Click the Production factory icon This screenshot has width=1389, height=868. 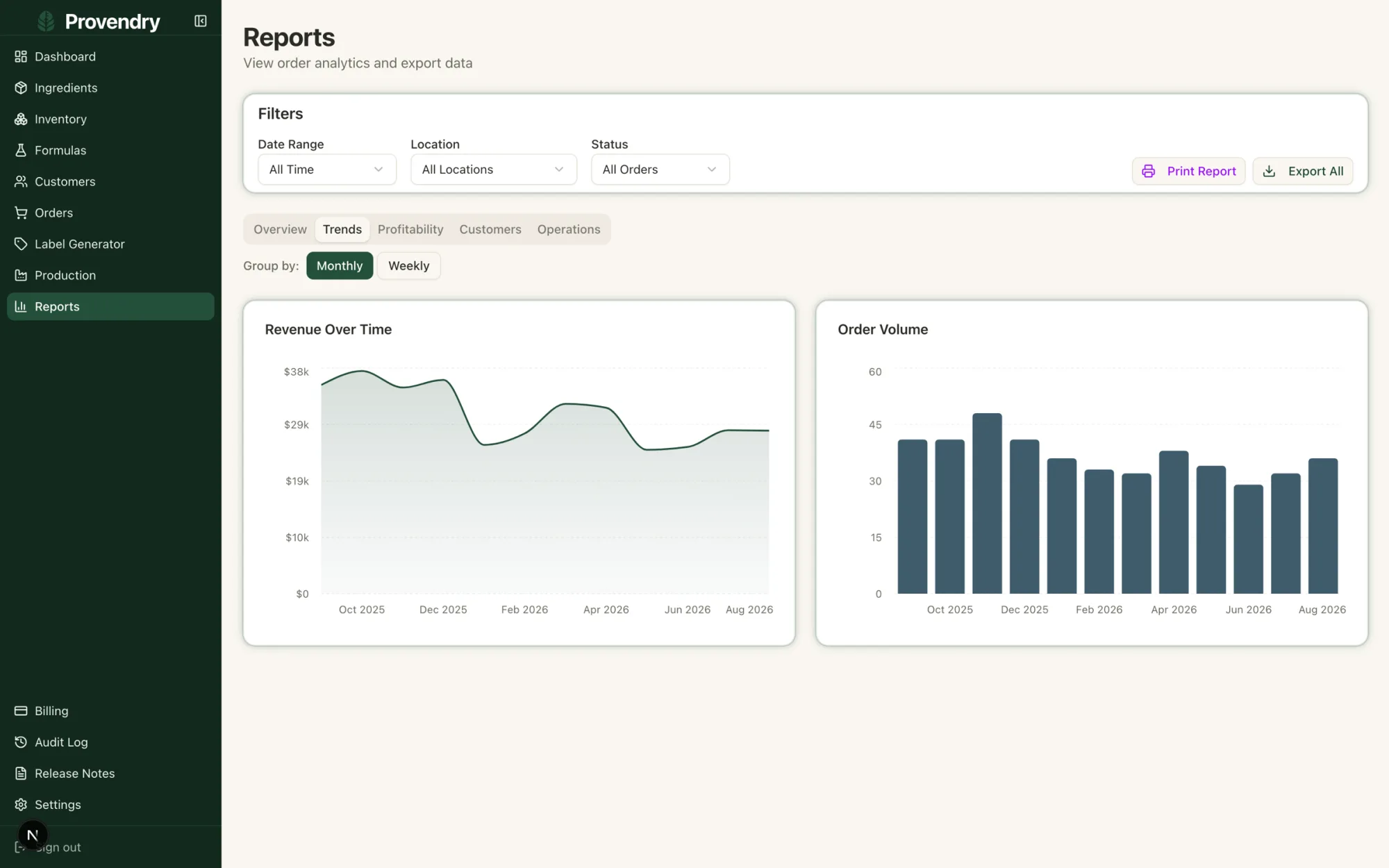21,275
